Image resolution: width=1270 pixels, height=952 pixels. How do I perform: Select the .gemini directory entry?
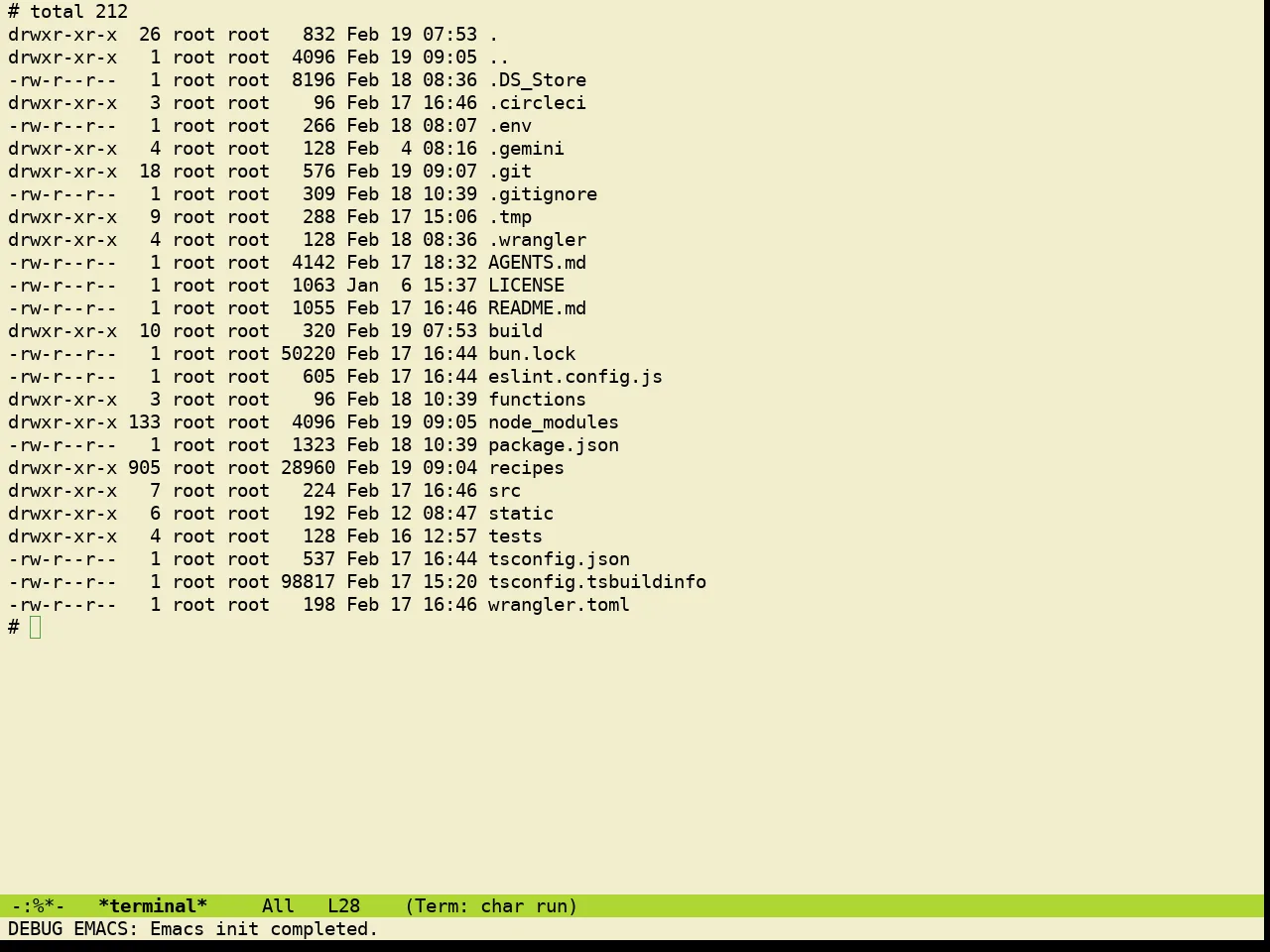pyautogui.click(x=526, y=149)
